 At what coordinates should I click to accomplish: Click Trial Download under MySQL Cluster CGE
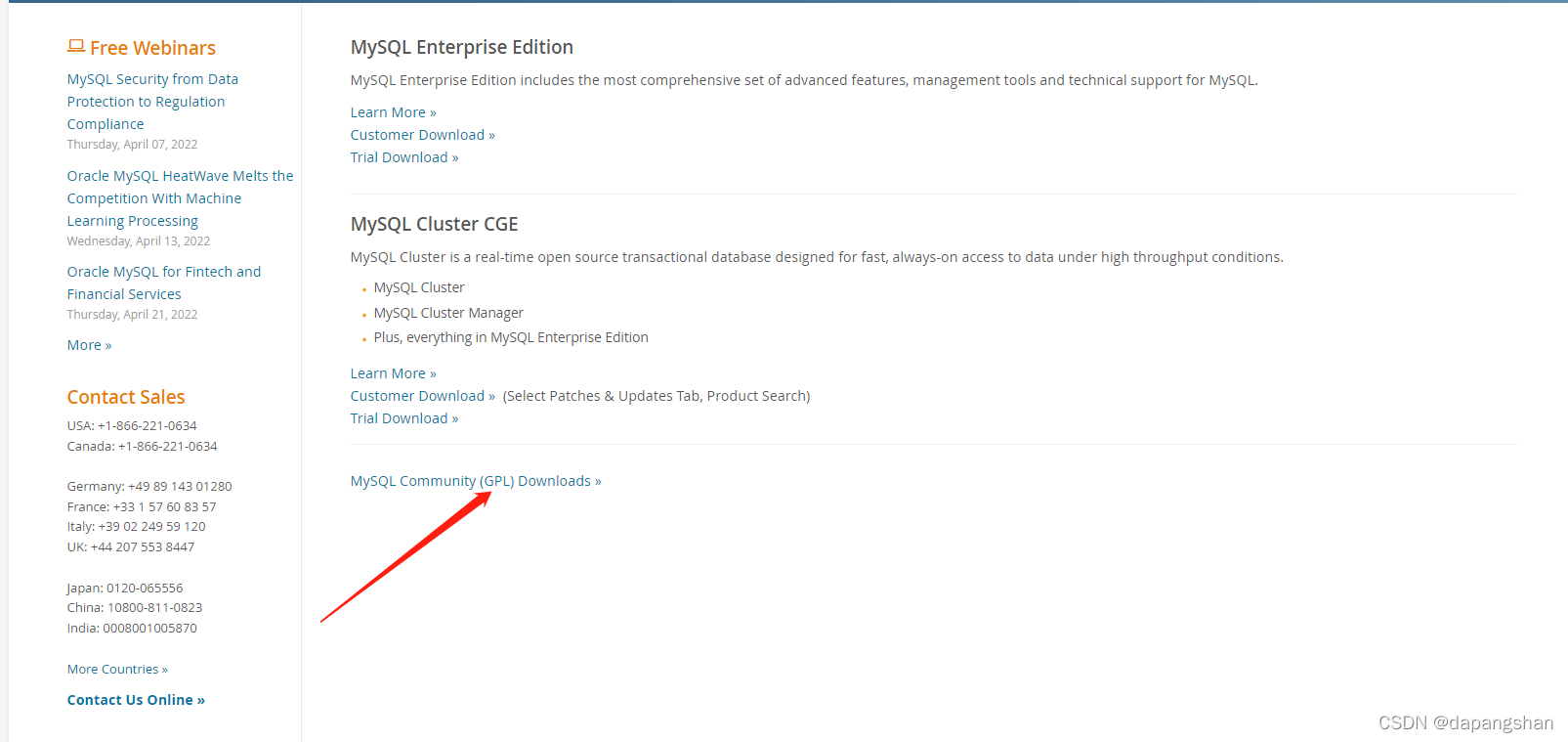pyautogui.click(x=404, y=418)
